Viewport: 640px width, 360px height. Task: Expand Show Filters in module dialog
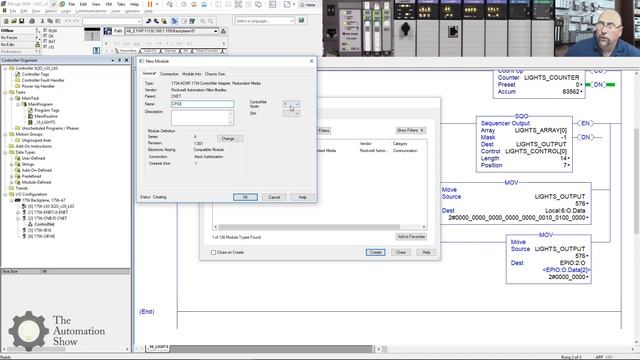[411, 130]
